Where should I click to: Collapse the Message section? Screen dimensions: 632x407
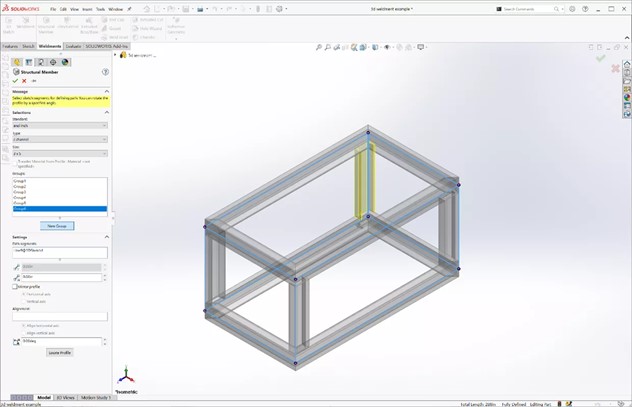(107, 91)
